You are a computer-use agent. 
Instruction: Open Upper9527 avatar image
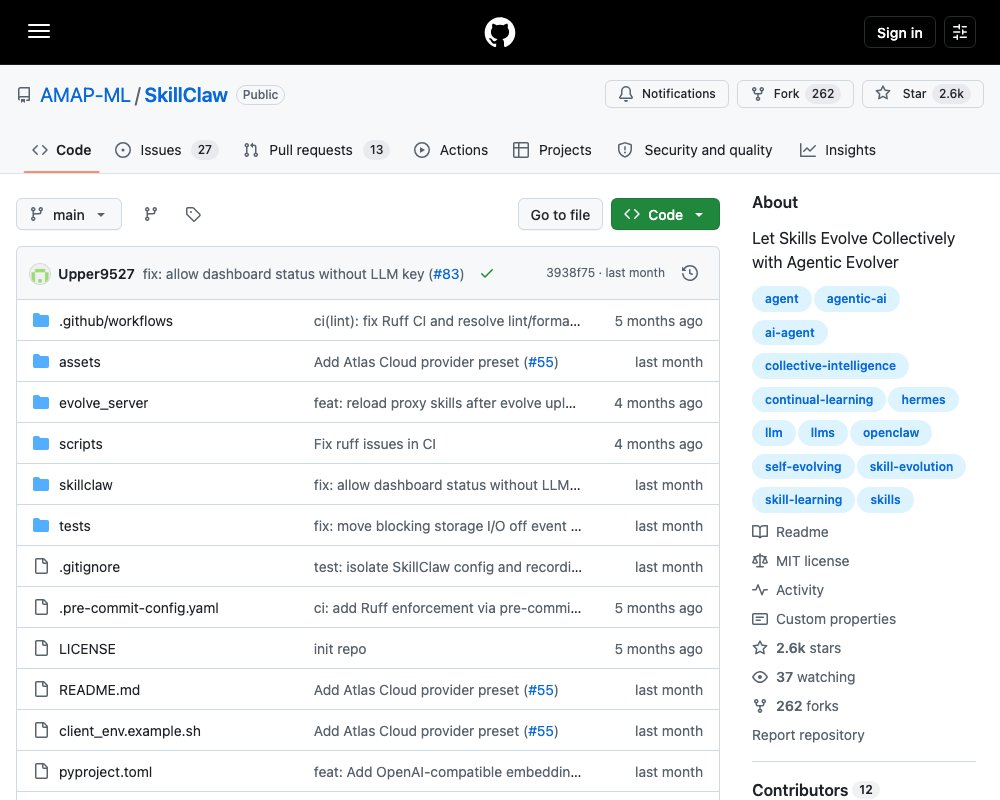[x=40, y=274]
